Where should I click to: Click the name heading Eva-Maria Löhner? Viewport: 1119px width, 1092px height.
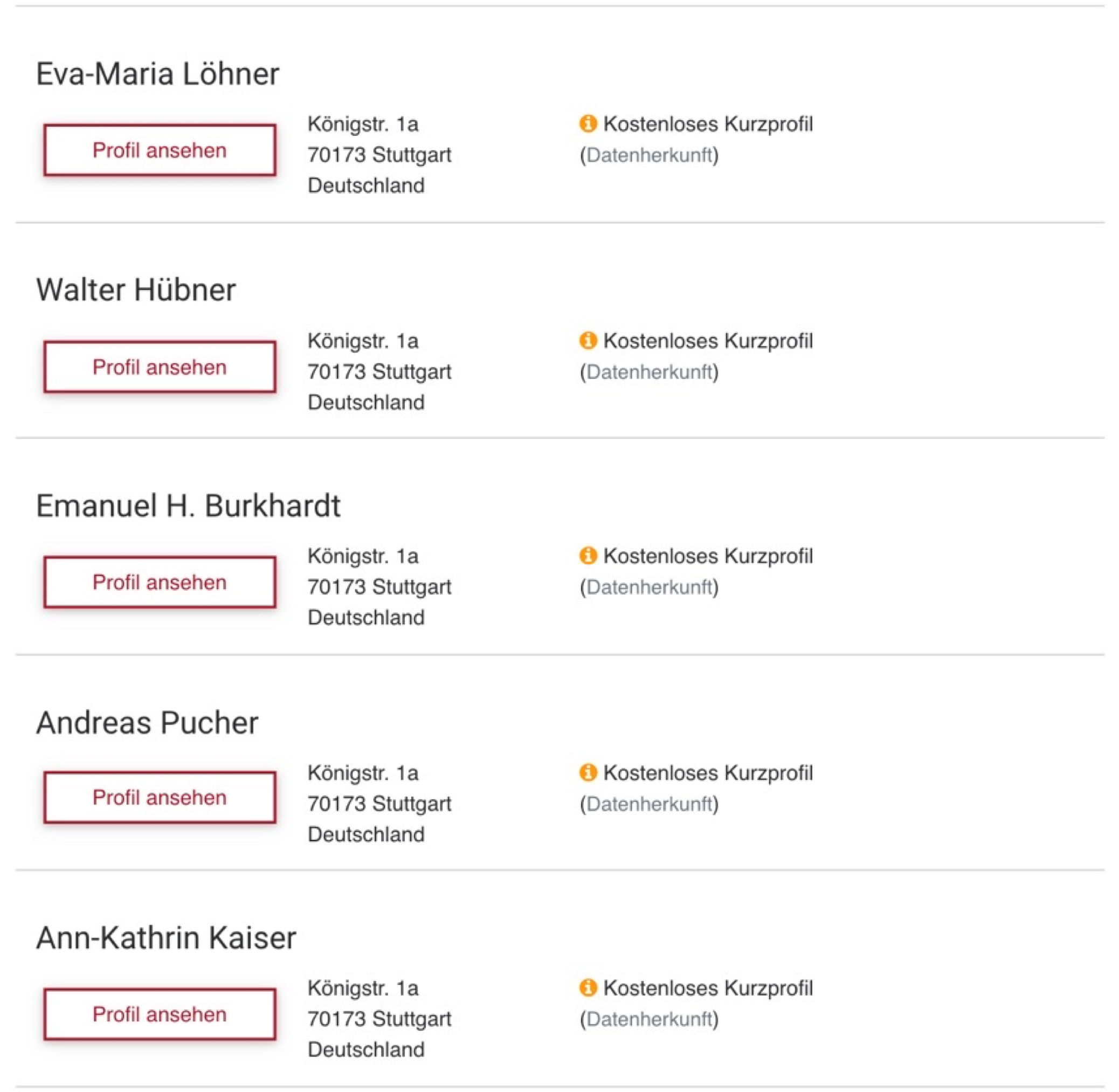coord(158,74)
